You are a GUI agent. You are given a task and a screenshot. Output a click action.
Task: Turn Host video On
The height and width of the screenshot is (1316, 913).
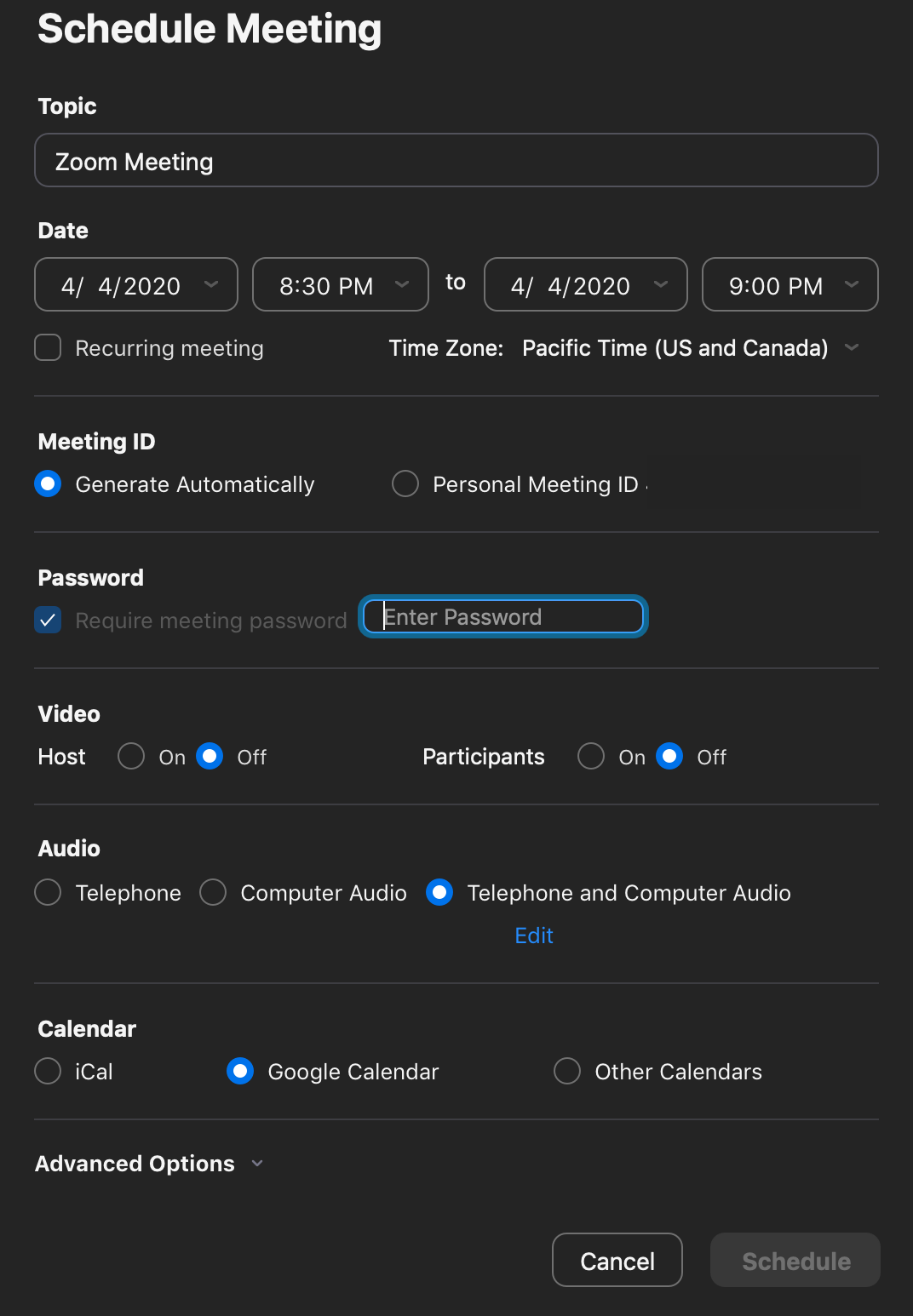pos(131,757)
